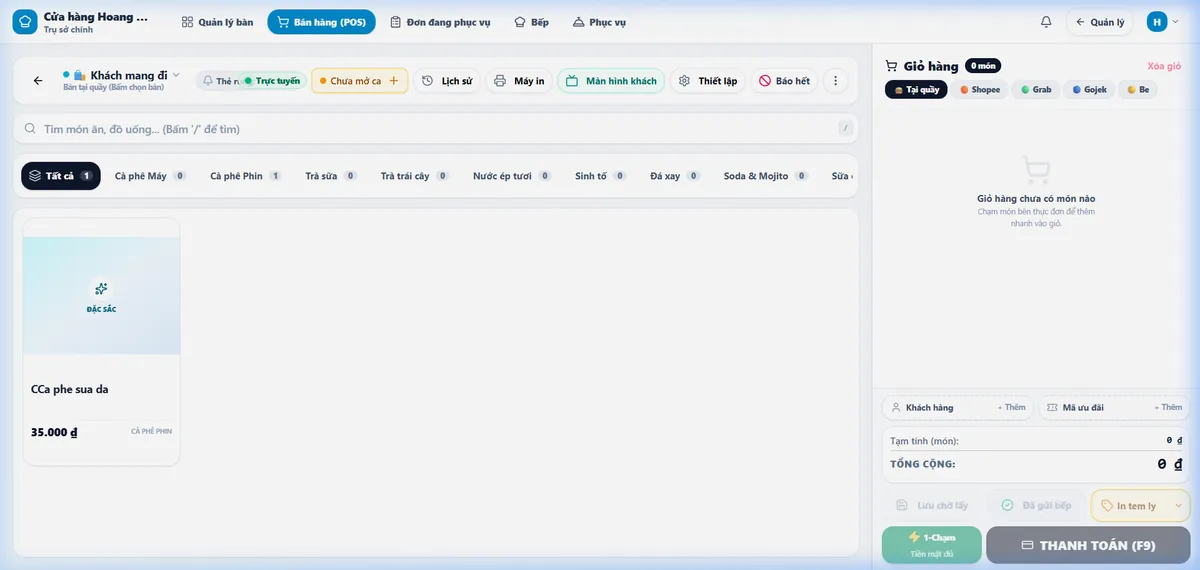This screenshot has height=570, width=1200.
Task: Click the food search input field
Action: [x=435, y=129]
